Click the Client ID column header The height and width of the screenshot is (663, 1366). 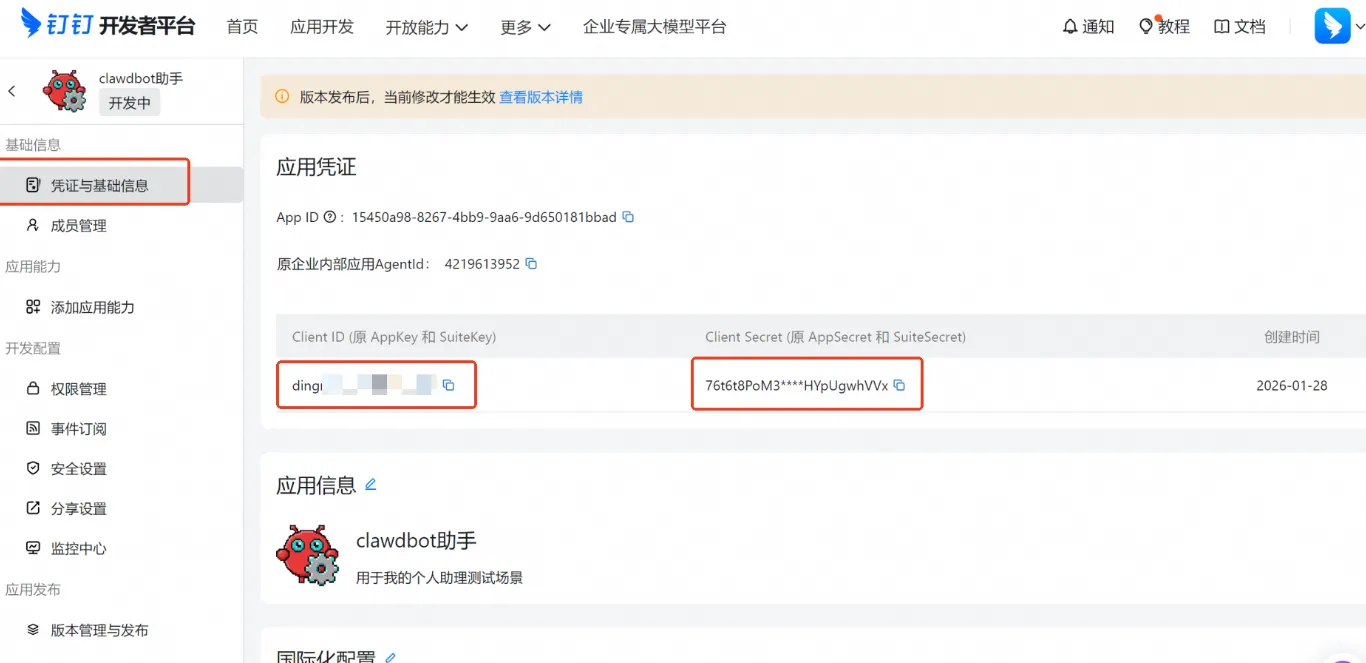point(394,337)
